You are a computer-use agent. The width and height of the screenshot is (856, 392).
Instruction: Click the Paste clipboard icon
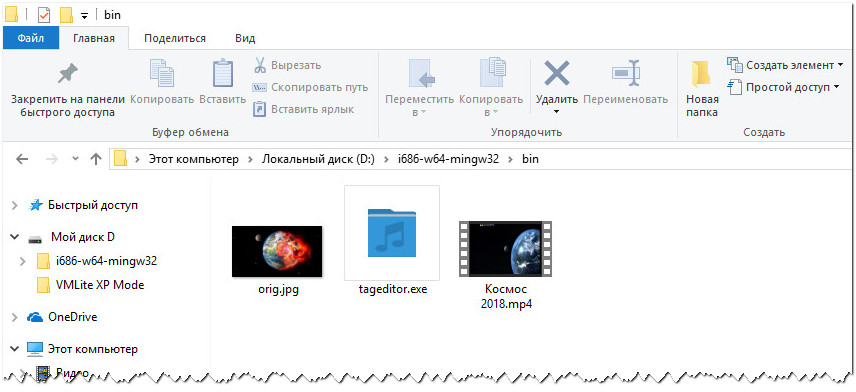click(x=223, y=73)
